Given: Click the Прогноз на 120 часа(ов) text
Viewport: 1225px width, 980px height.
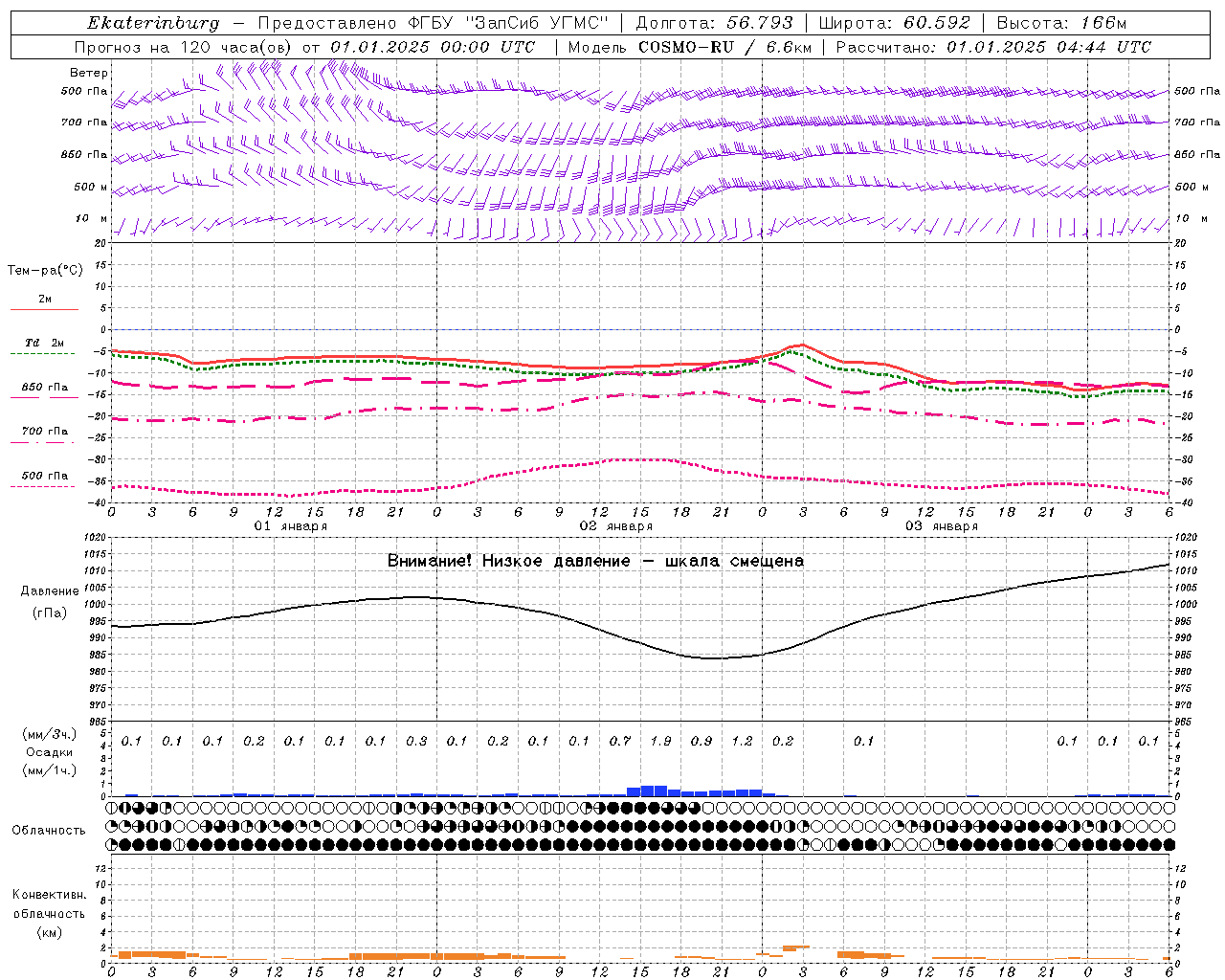Looking at the screenshot, I should pyautogui.click(x=185, y=47).
